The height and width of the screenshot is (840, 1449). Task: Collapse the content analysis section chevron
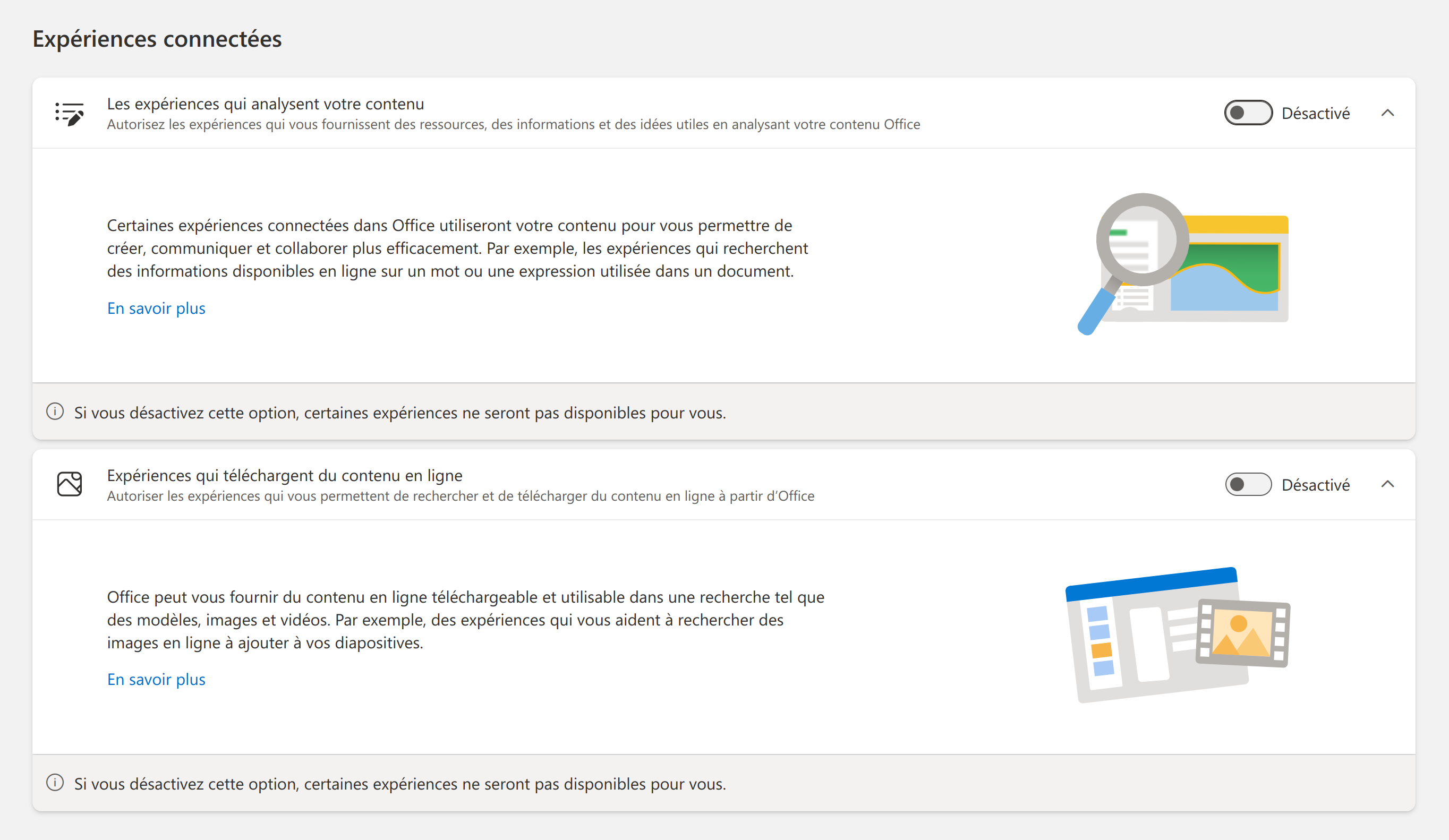[1387, 113]
